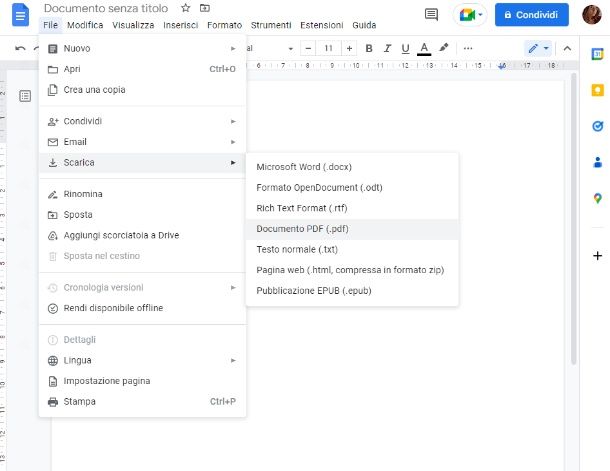Viewport: 610px width, 471px height.
Task: Expand Cronologia versioni submenu
Action: pyautogui.click(x=142, y=287)
